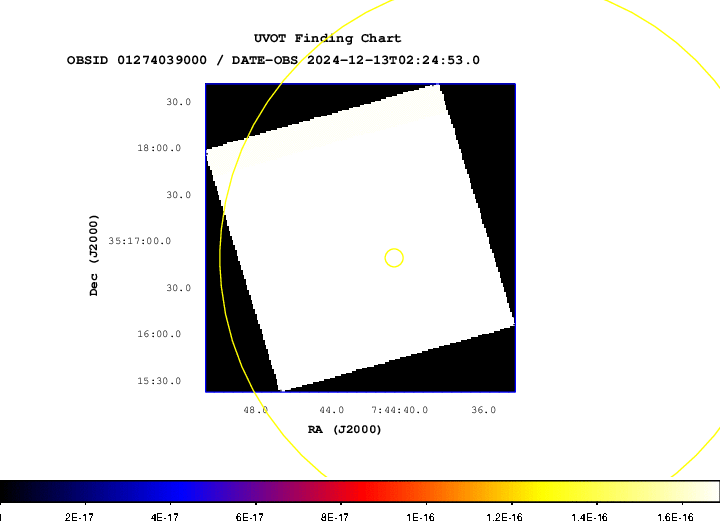Click the 44.0 right ascension tick label

point(332,410)
